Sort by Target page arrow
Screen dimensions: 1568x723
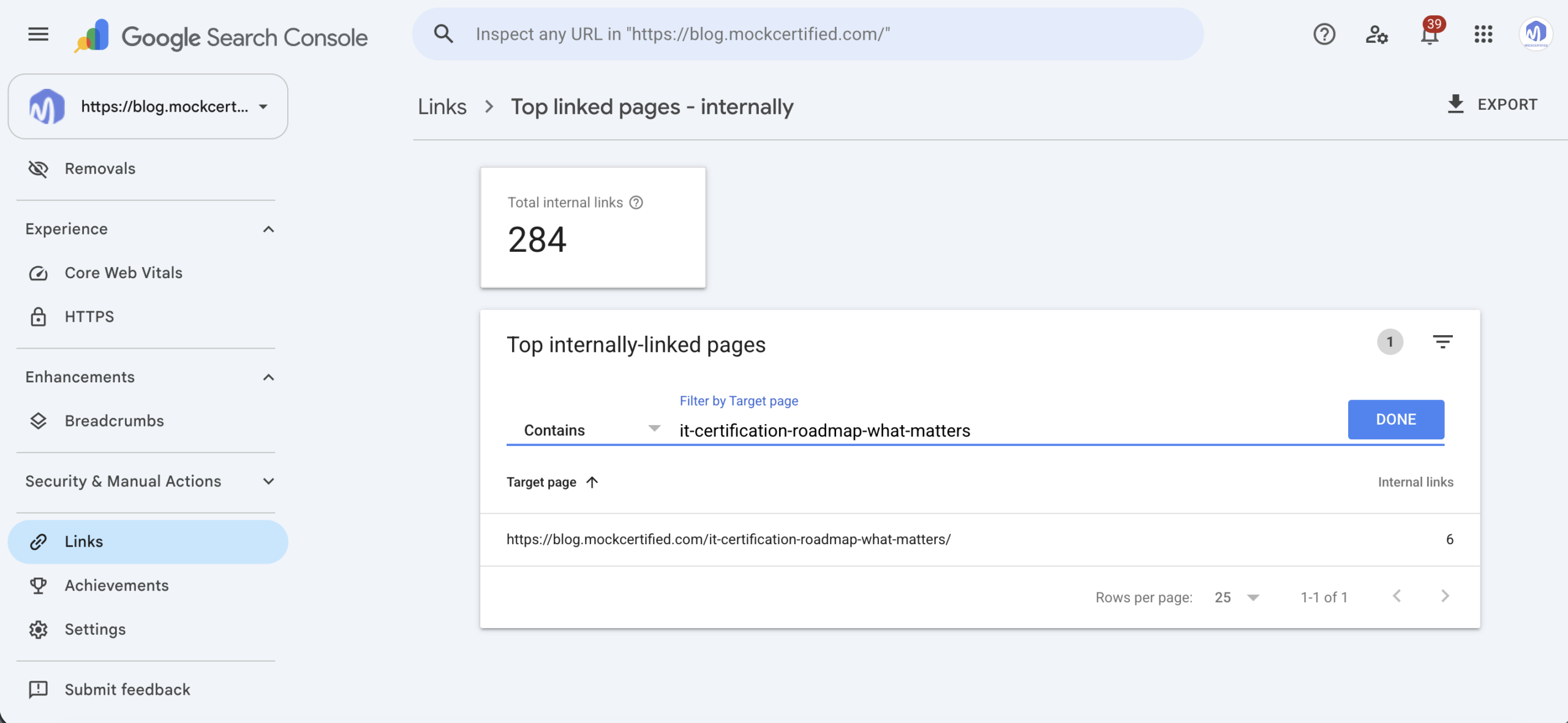click(592, 482)
